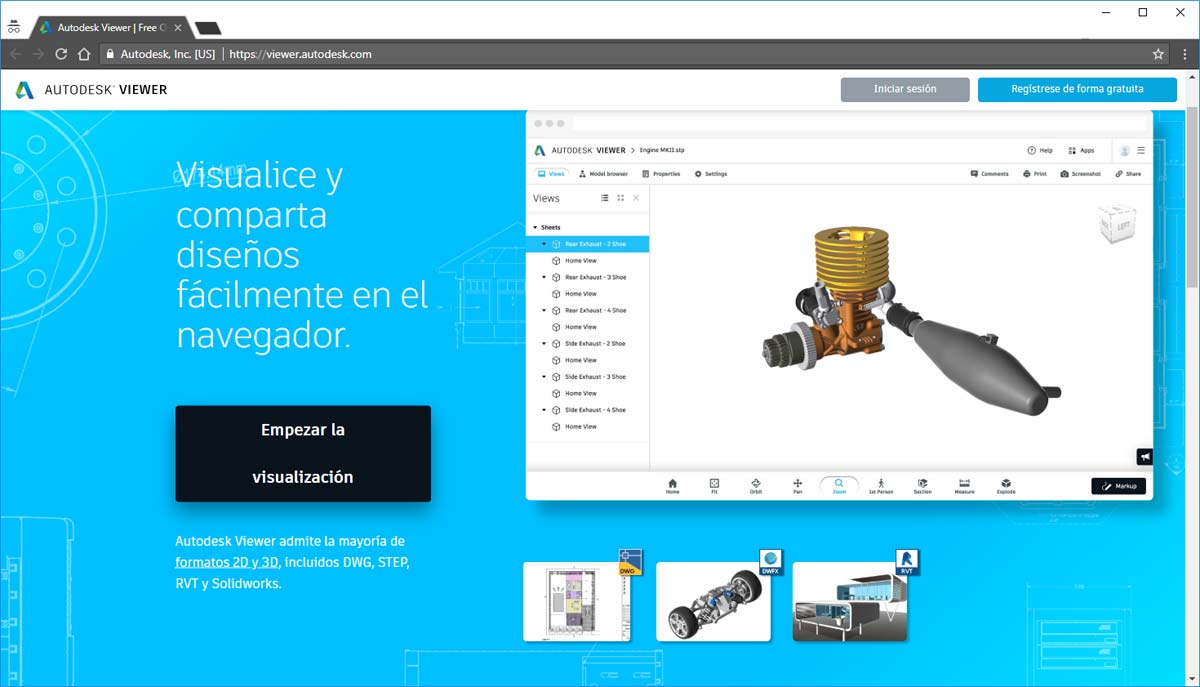This screenshot has width=1200, height=687.
Task: Open the Section tool
Action: (x=922, y=485)
